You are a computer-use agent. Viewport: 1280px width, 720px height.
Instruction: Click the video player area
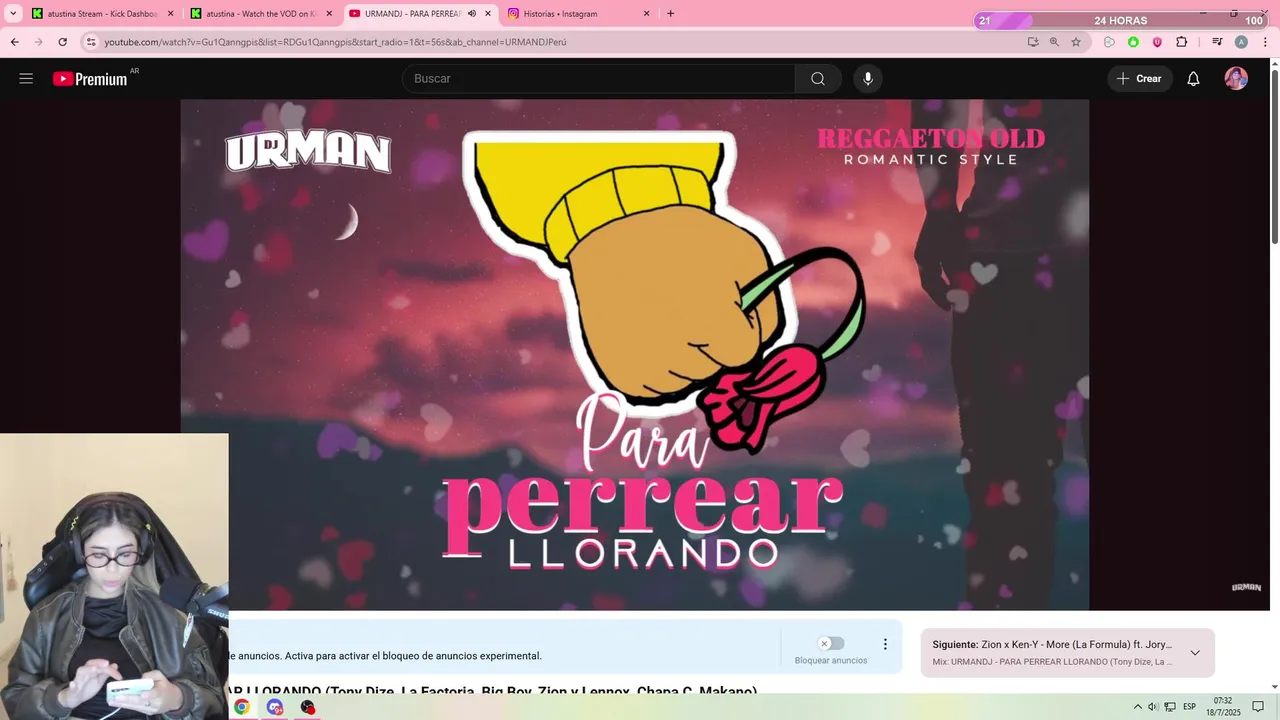coord(635,355)
